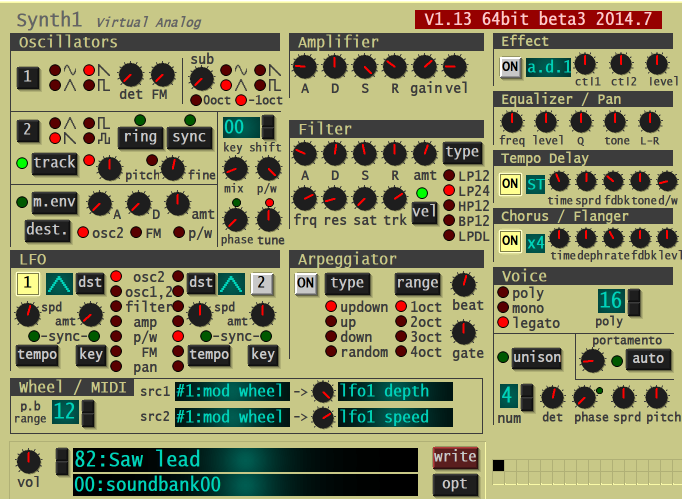Select sub oscillator sine waveform
682x499 pixels.
coord(226,70)
